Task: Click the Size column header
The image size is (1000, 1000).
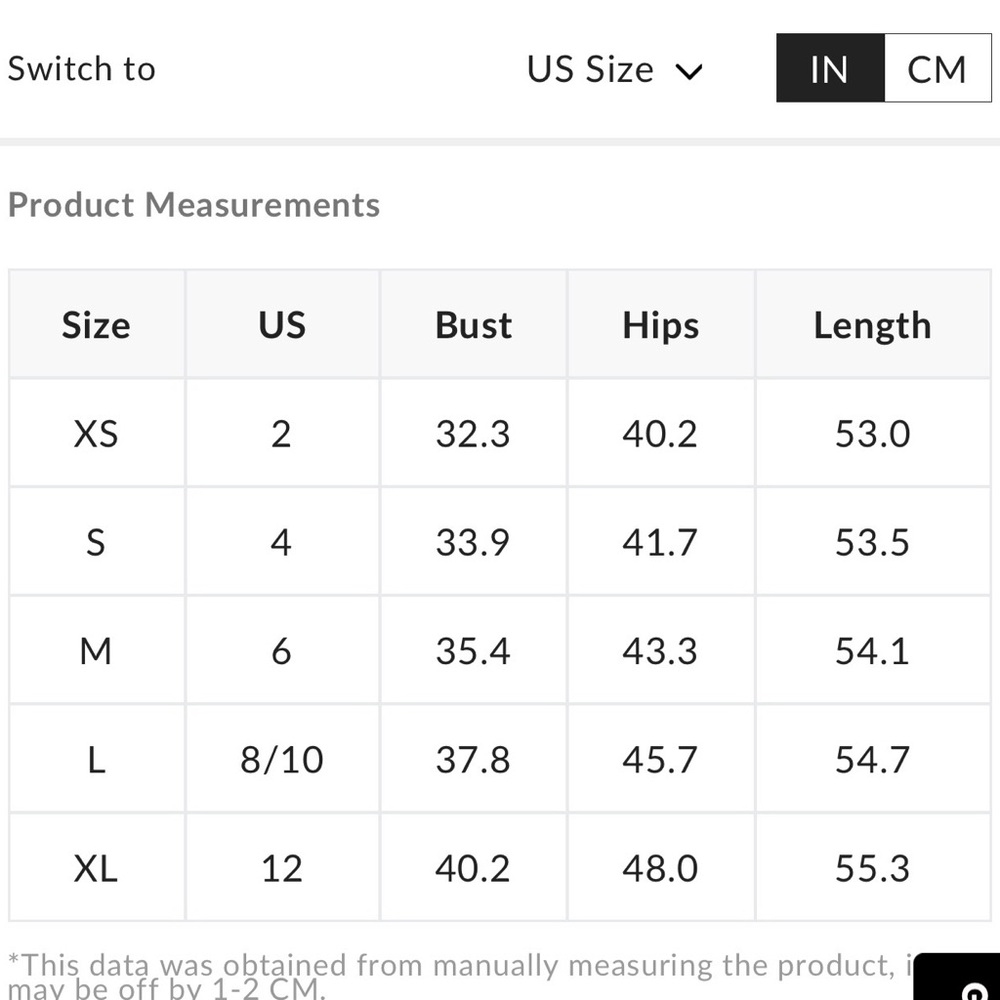Action: 96,325
